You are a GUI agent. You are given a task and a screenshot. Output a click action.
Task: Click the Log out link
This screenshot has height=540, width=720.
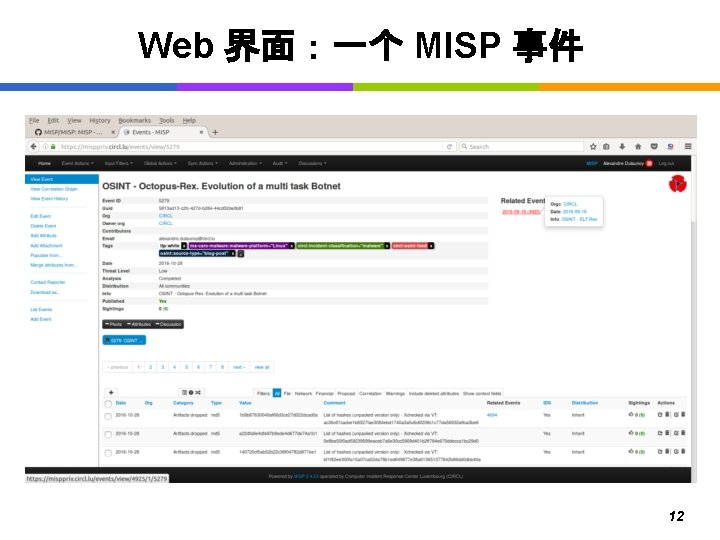[666, 163]
